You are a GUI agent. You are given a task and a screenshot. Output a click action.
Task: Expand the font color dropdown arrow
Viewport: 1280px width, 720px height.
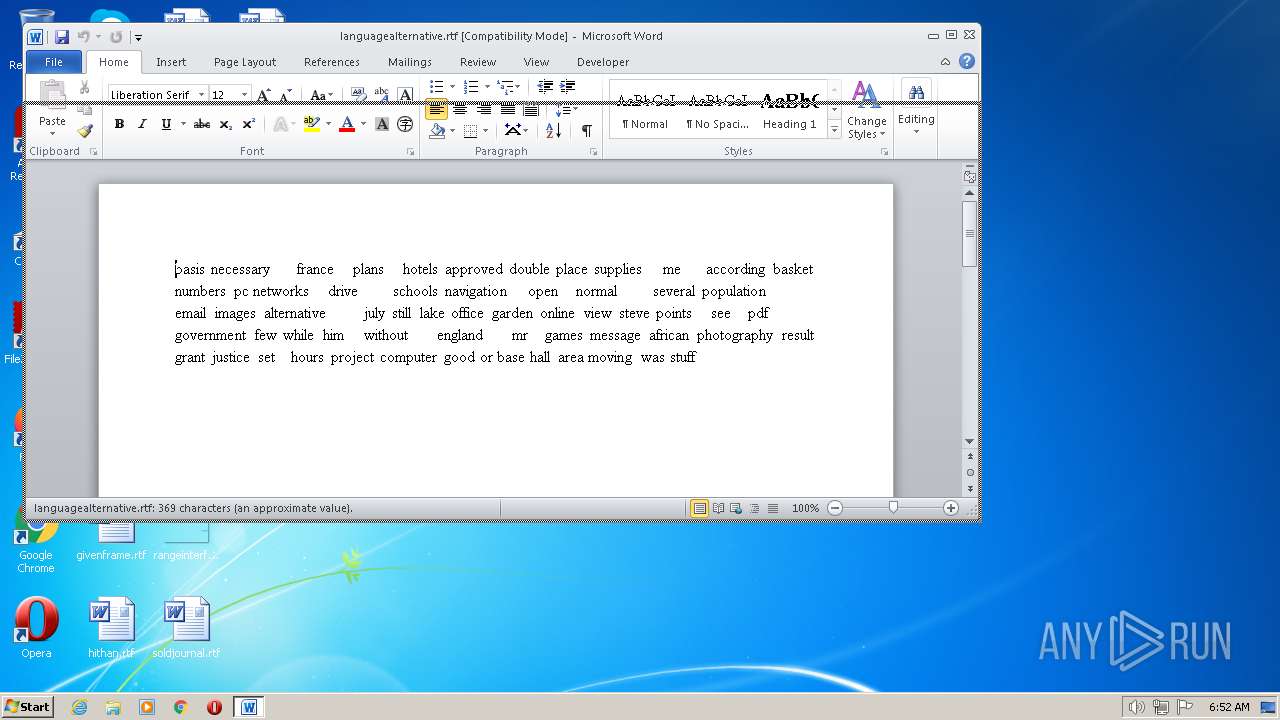[x=363, y=124]
